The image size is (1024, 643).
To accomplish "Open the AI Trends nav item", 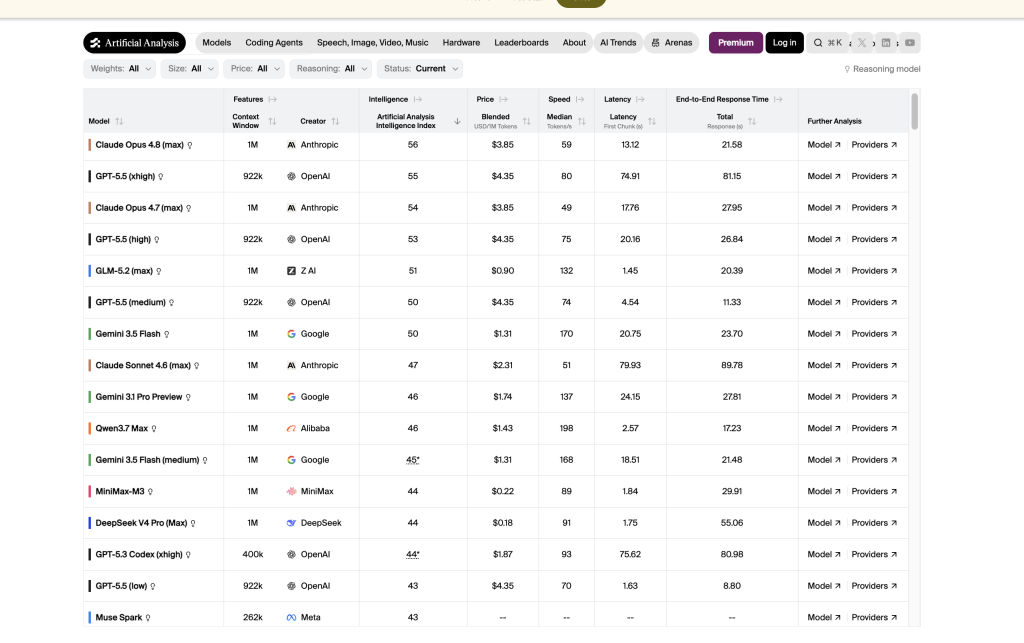I will click(x=618, y=43).
